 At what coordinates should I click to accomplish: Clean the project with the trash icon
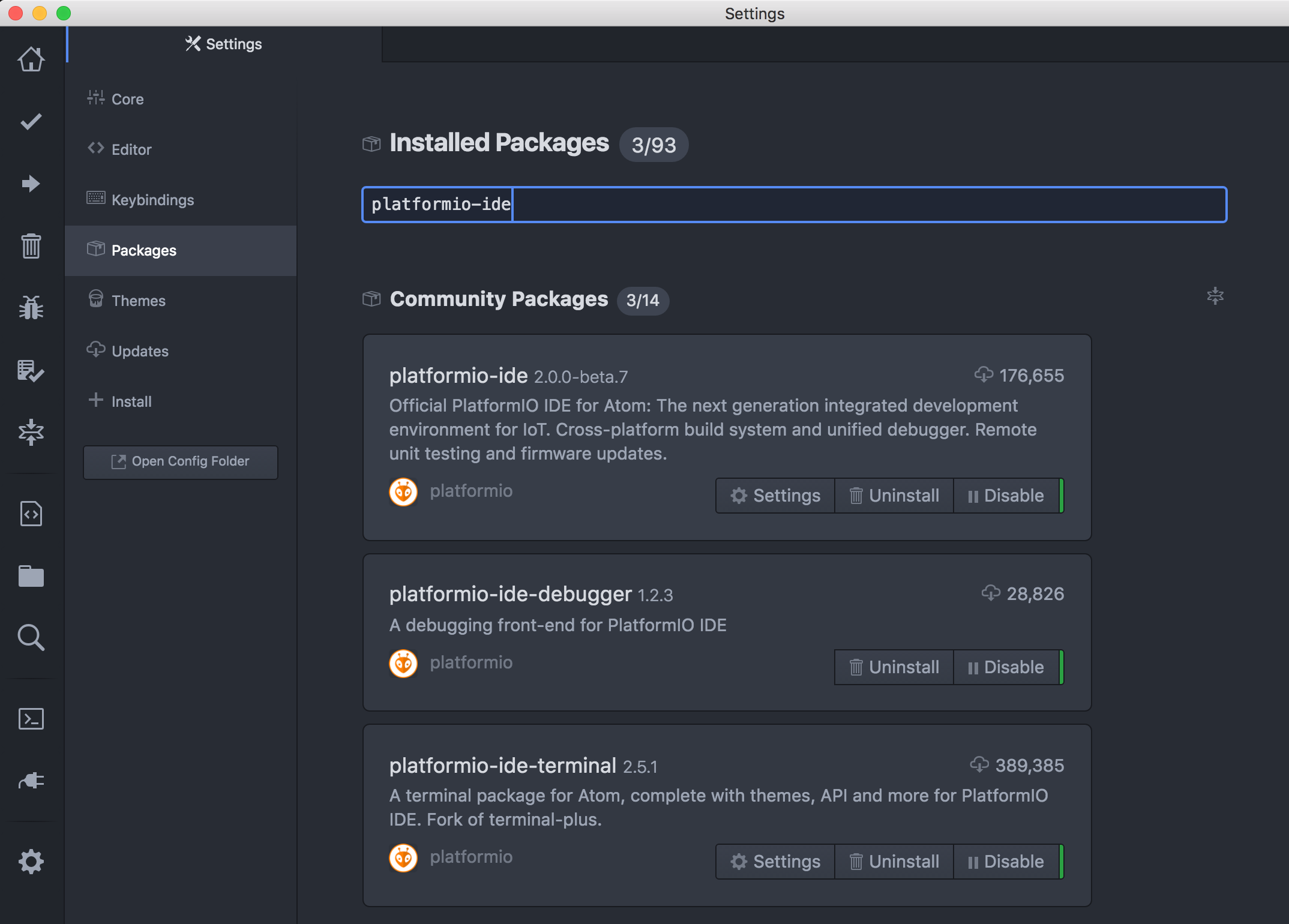tap(31, 246)
